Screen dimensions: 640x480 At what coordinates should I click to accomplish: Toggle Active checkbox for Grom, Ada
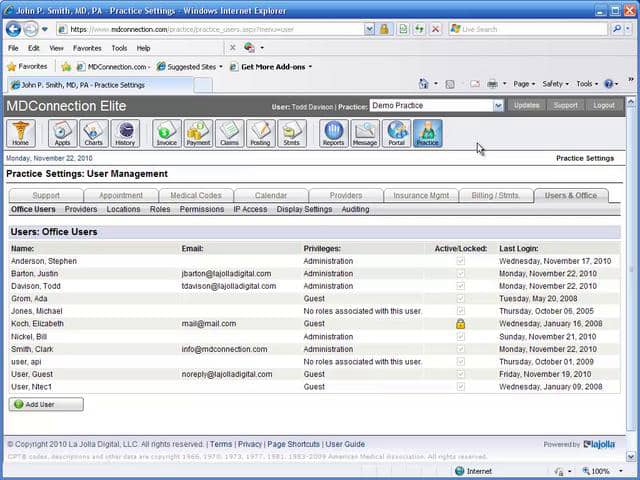(460, 298)
